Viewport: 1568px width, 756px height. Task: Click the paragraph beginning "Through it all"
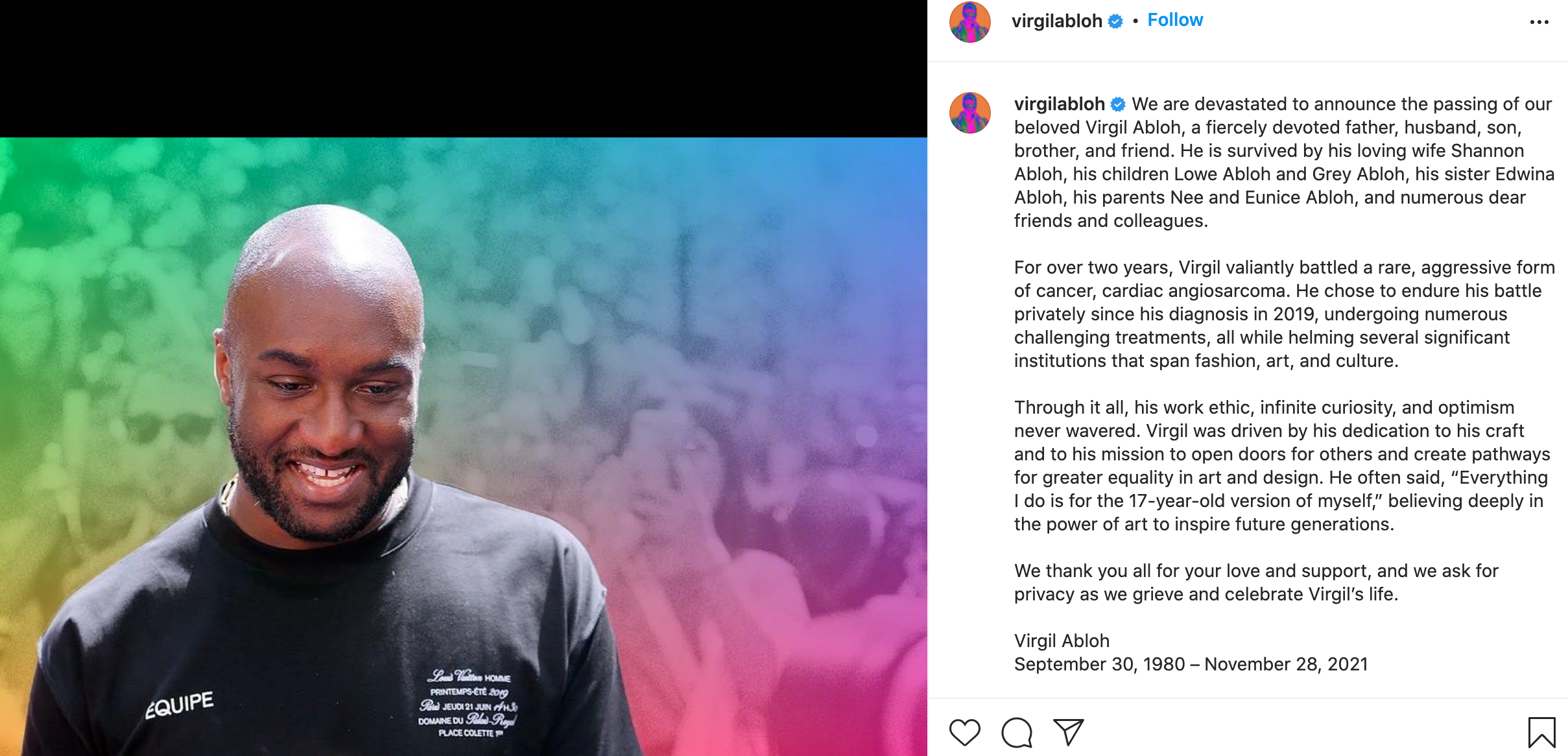1282,466
